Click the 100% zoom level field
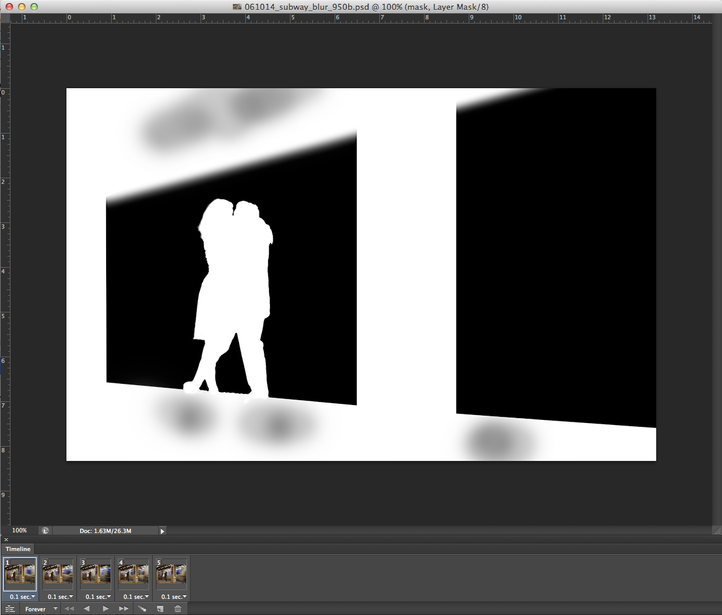The image size is (722, 615). click(20, 531)
